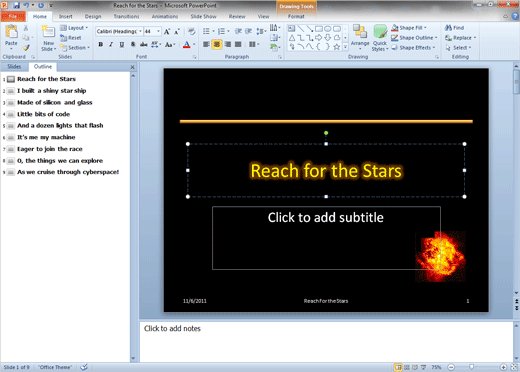Toggle Align Text Right
Screen dimensions: 520x372
coord(228,44)
